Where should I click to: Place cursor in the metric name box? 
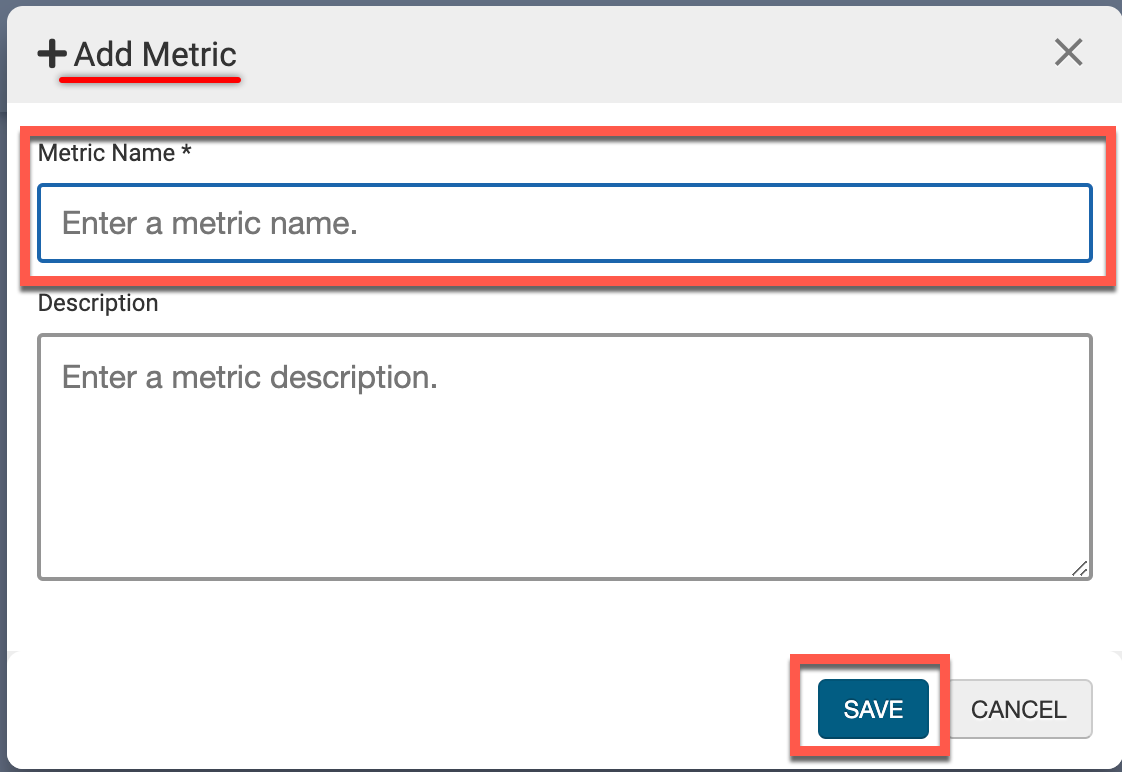700,222
